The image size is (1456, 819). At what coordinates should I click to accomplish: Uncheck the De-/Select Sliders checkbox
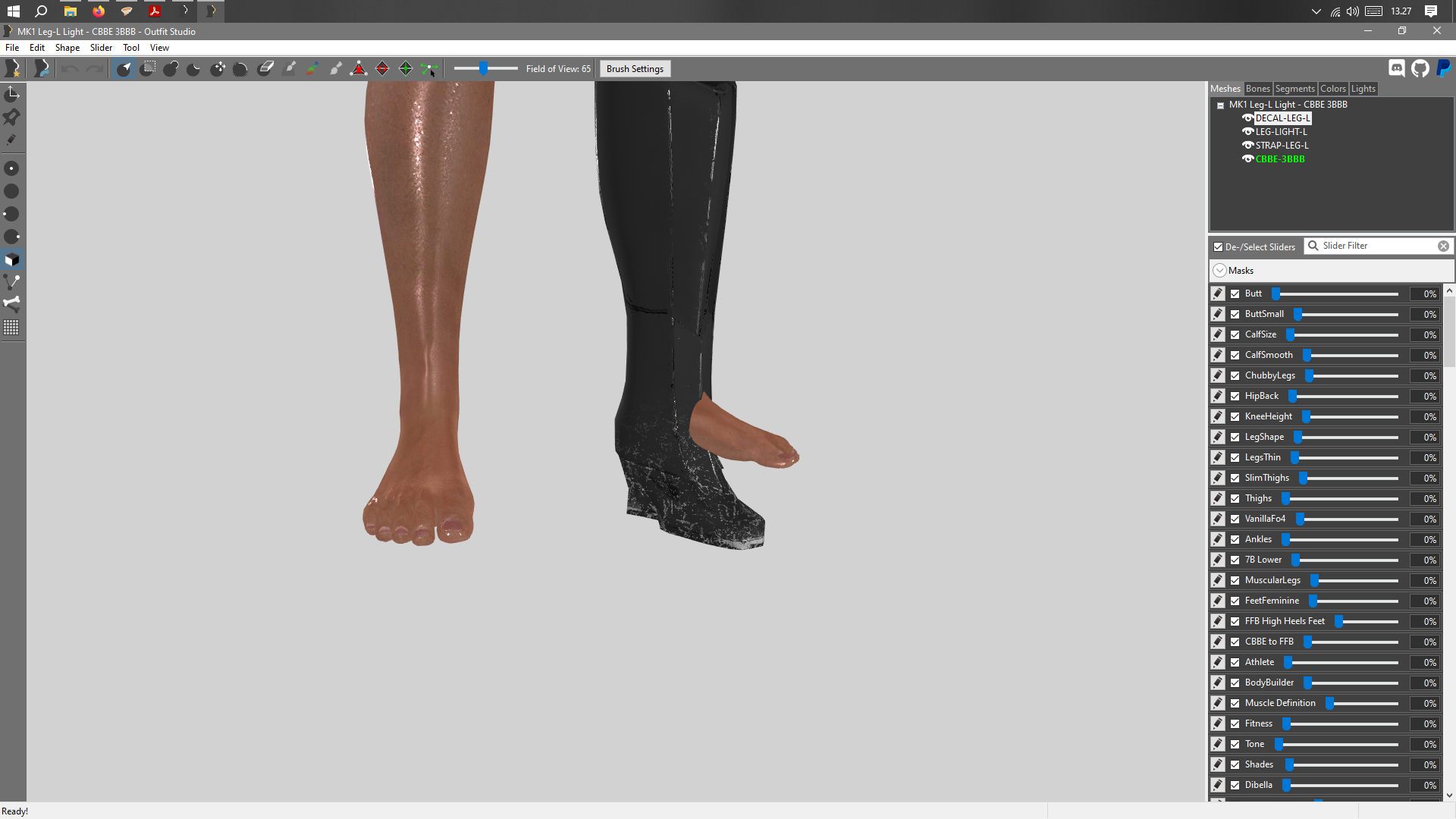point(1218,247)
